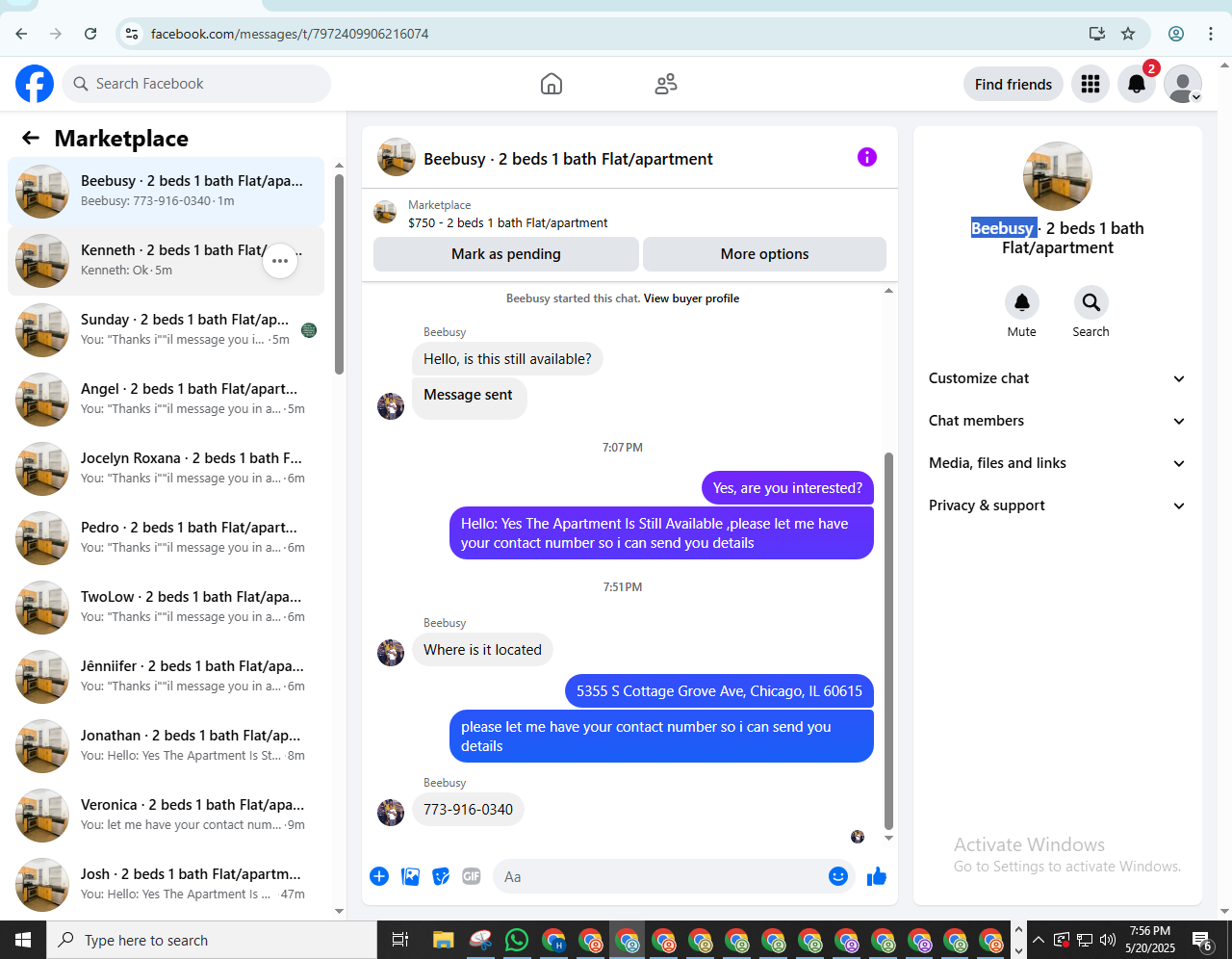Viewport: 1232px width, 959px height.
Task: Click the browser address bar URL
Action: 290,34
